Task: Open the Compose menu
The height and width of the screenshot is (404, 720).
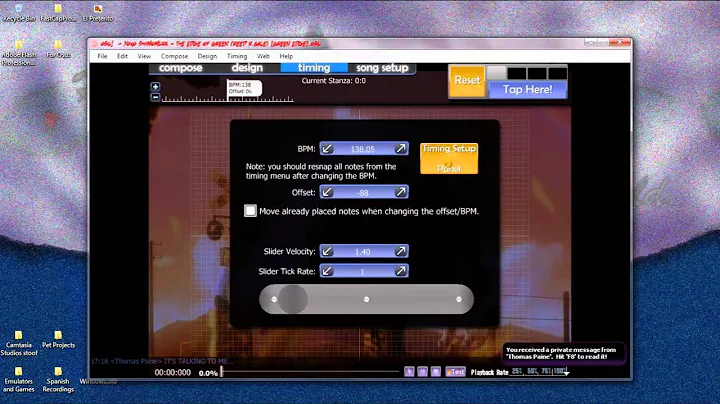Action: coord(174,56)
